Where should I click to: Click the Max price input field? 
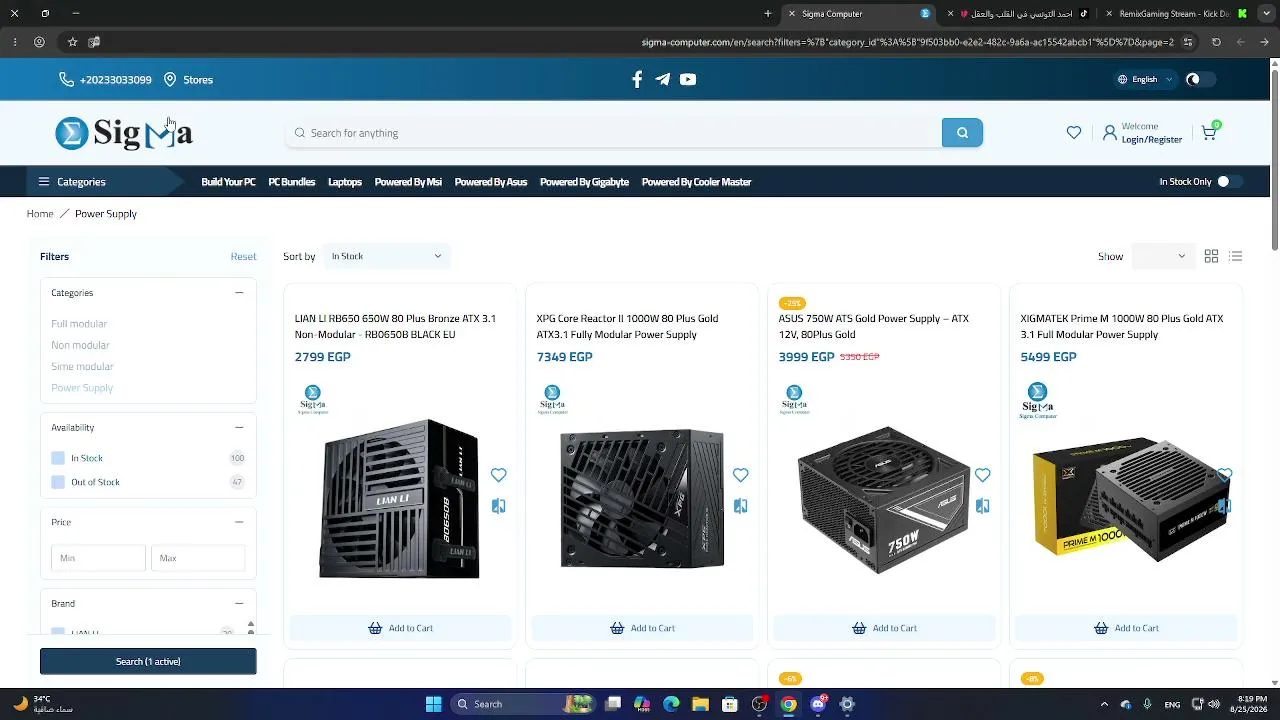pyautogui.click(x=198, y=558)
